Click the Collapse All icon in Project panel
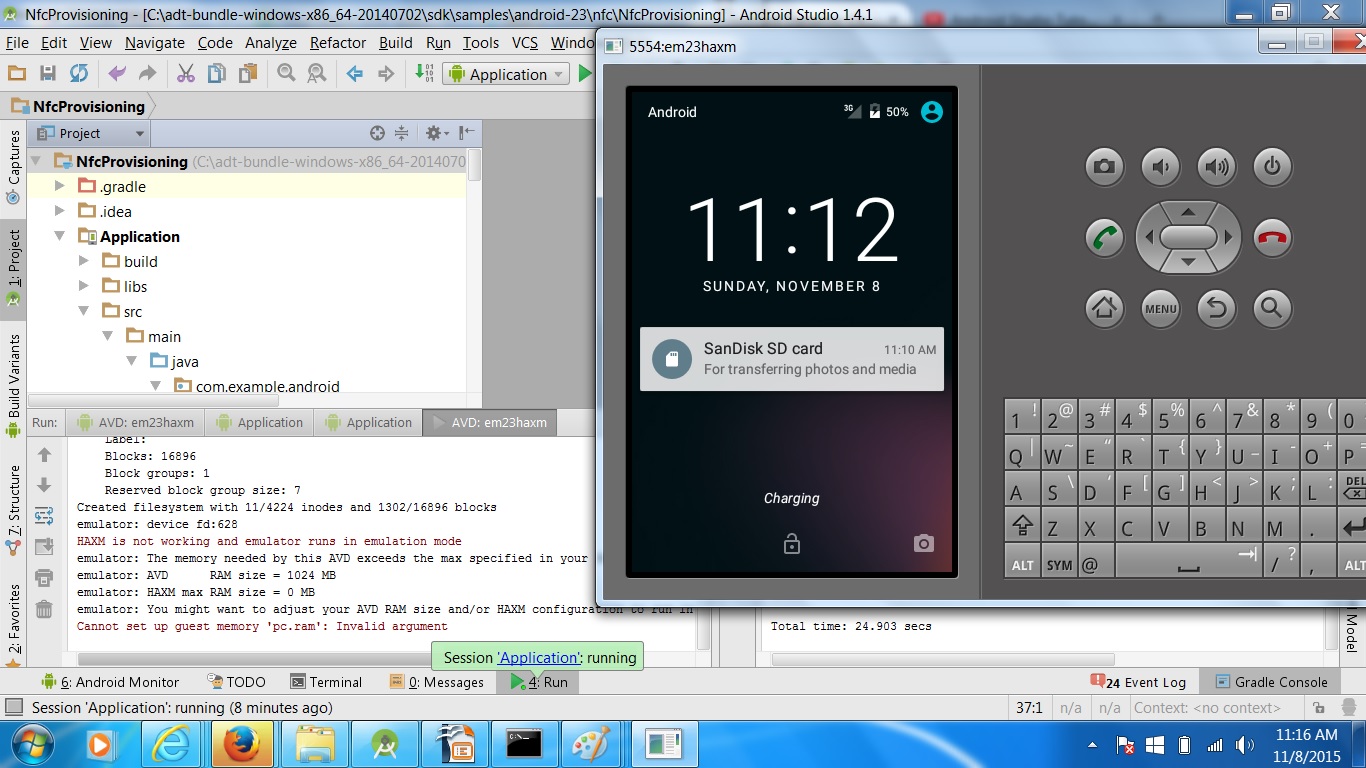 pyautogui.click(x=401, y=133)
